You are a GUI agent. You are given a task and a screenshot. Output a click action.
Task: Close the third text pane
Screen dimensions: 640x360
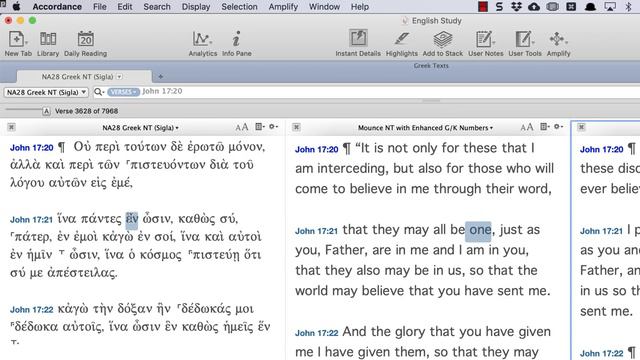click(x=581, y=127)
